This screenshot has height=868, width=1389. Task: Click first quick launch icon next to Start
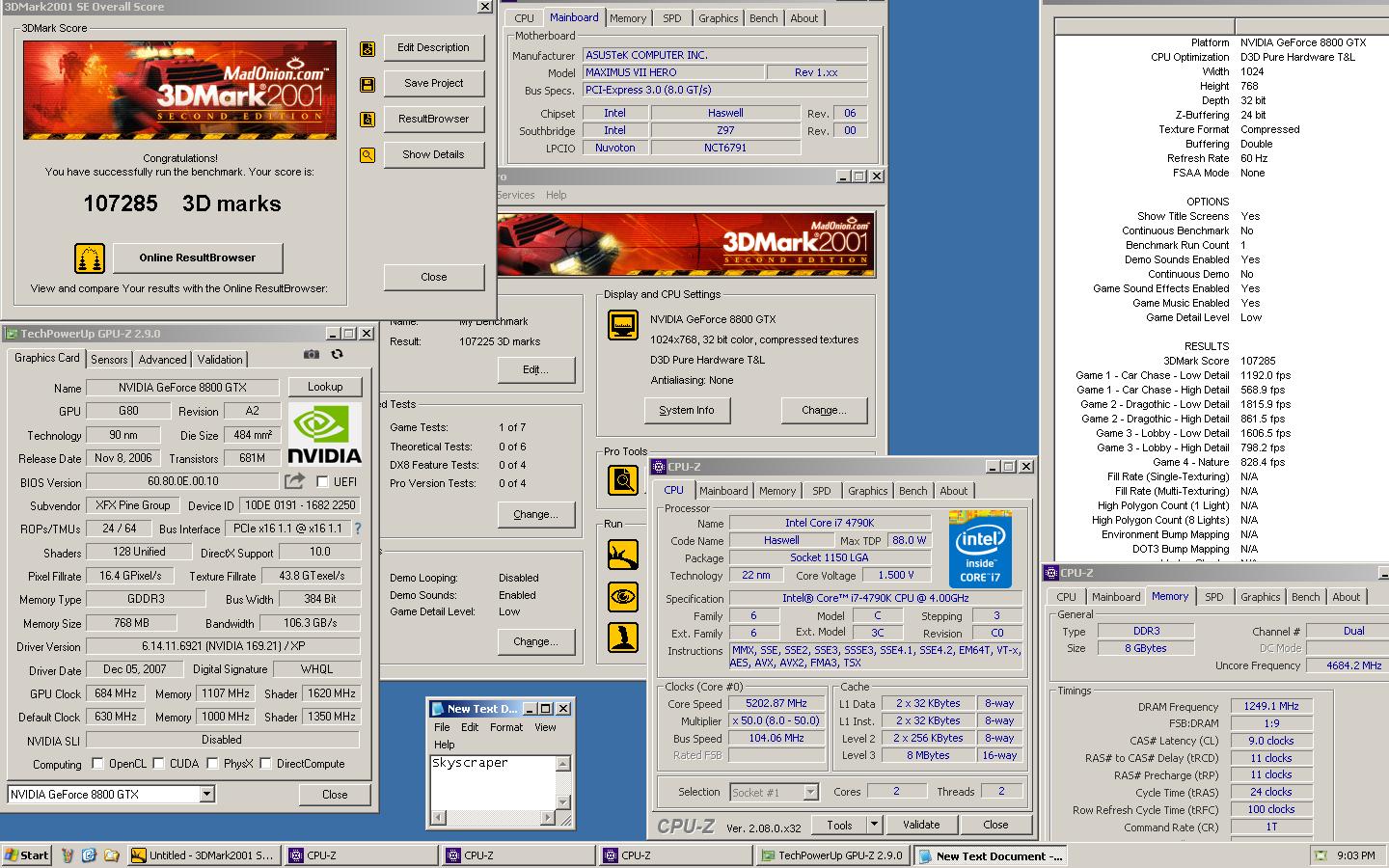click(x=68, y=855)
